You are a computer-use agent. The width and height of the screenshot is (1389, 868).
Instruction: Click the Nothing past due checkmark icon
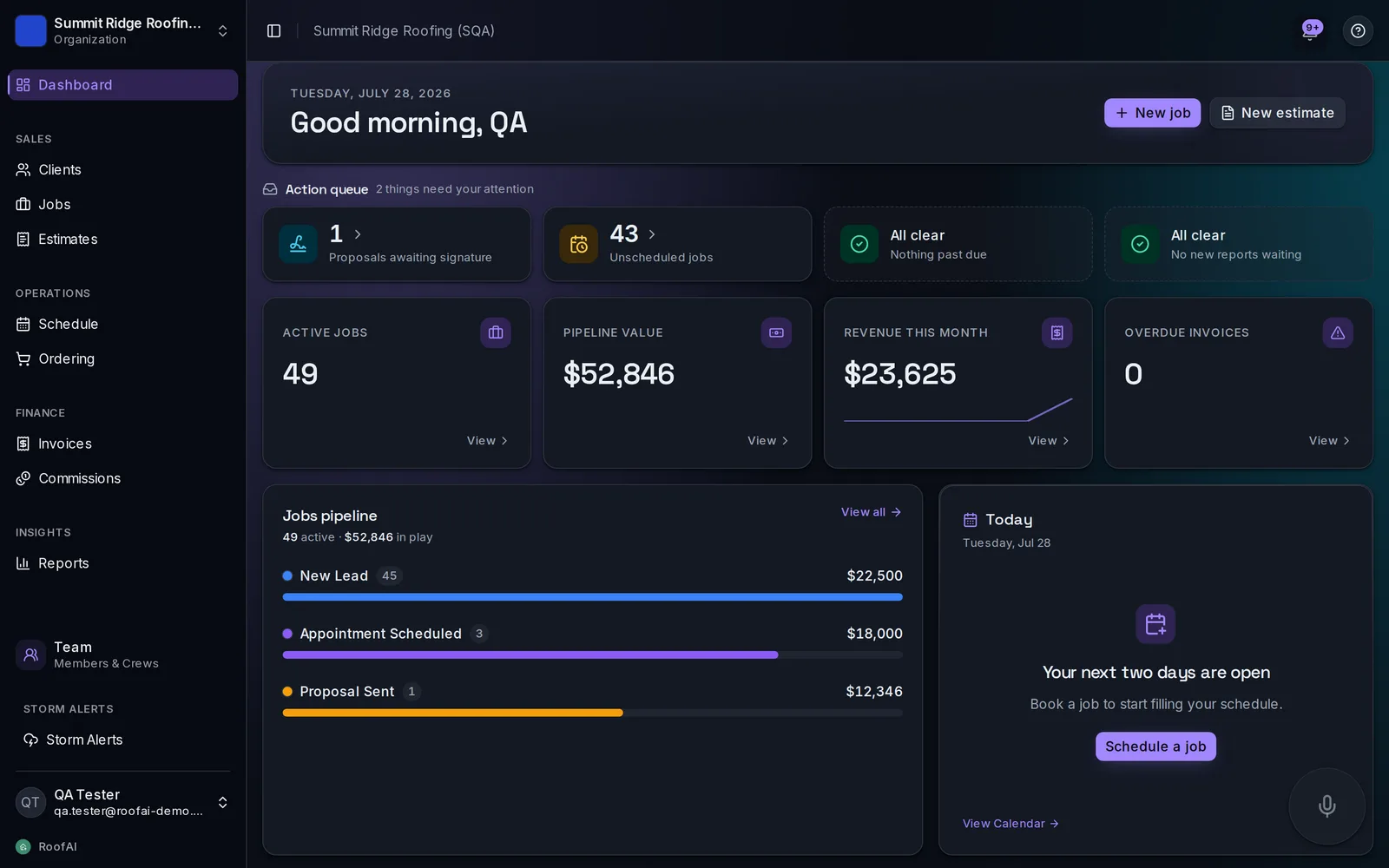pyautogui.click(x=859, y=244)
